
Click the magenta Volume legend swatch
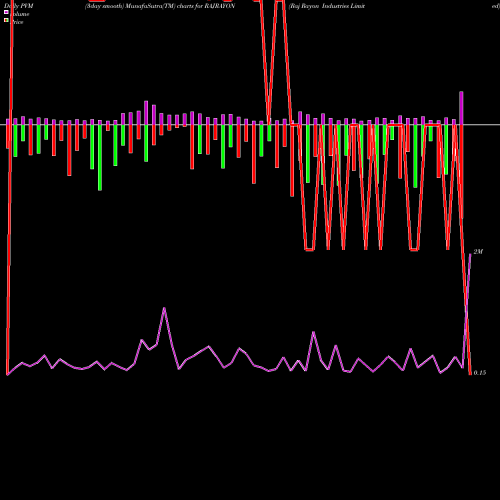(x=6, y=12)
